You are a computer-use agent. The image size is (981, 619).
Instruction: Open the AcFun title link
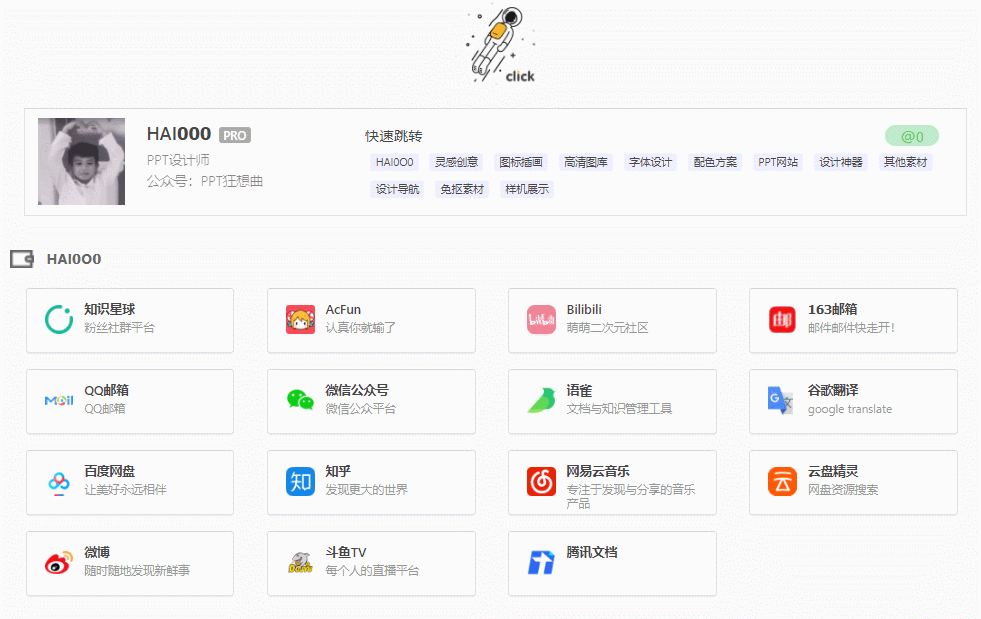(343, 309)
